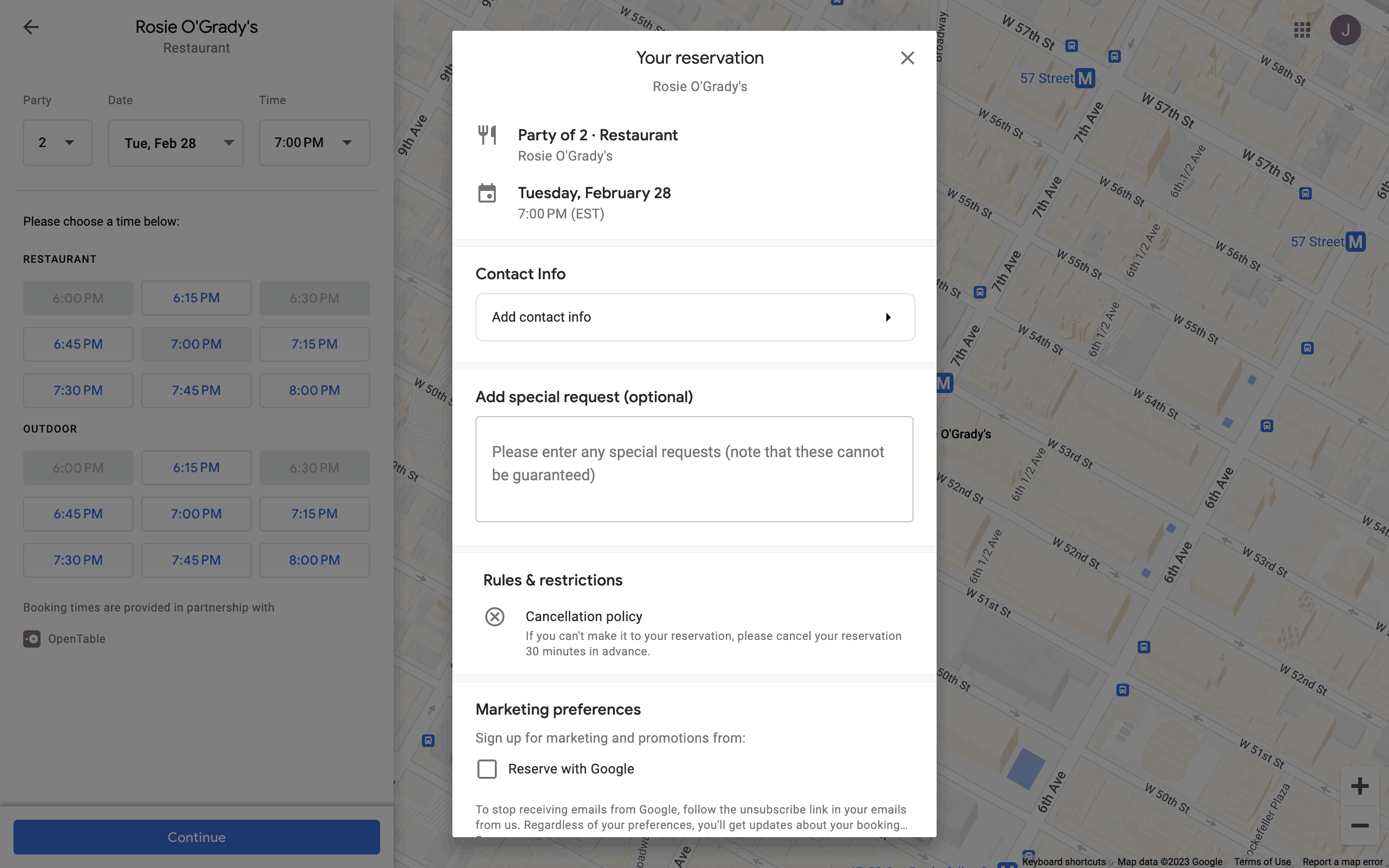Open the Terms of Use link
Viewport: 1389px width, 868px height.
pyautogui.click(x=1262, y=862)
